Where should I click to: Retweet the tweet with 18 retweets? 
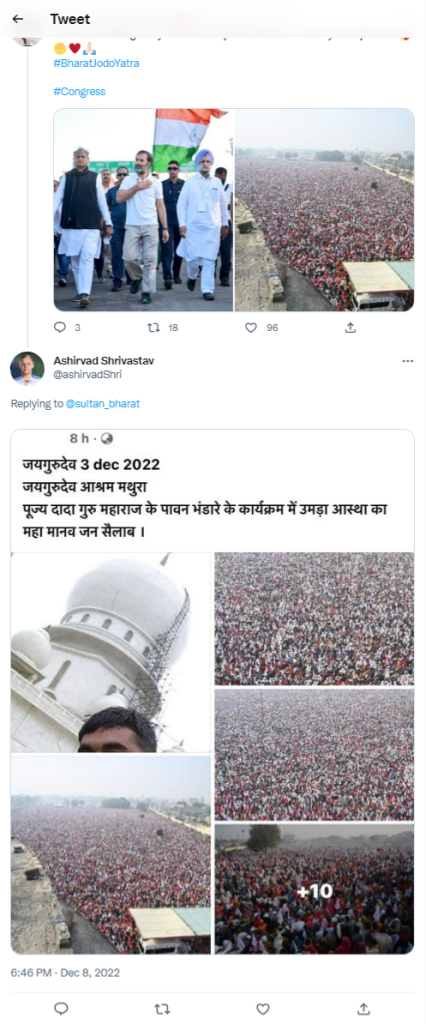point(154,328)
